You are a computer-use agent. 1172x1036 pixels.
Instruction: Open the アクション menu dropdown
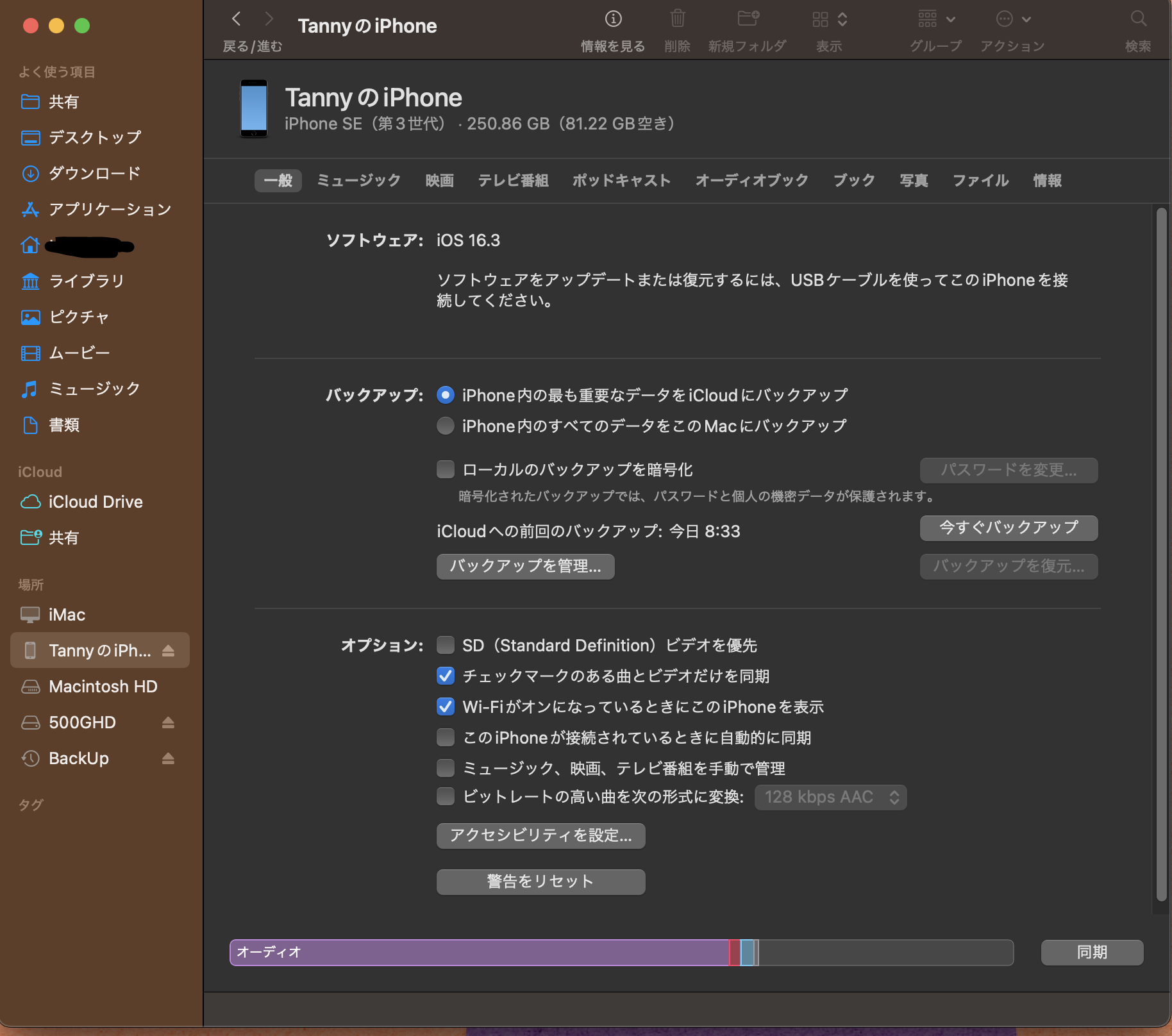[1013, 19]
